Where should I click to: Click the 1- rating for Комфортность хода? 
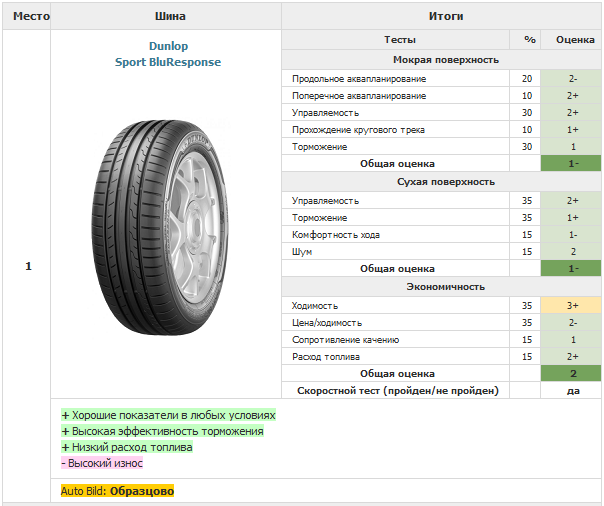[x=571, y=235]
